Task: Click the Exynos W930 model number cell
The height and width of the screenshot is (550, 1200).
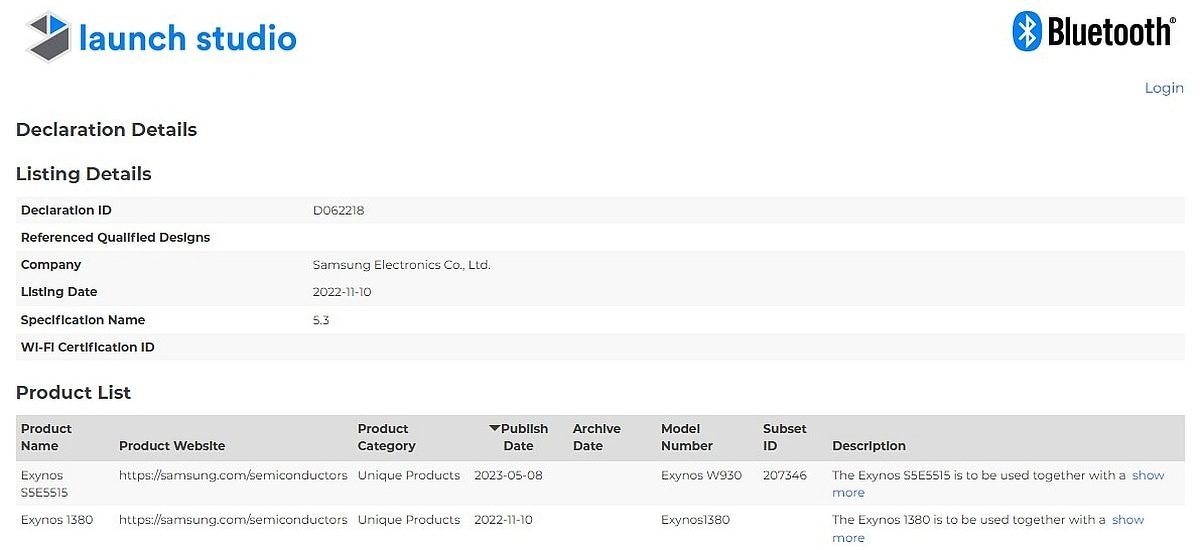Action: 701,476
